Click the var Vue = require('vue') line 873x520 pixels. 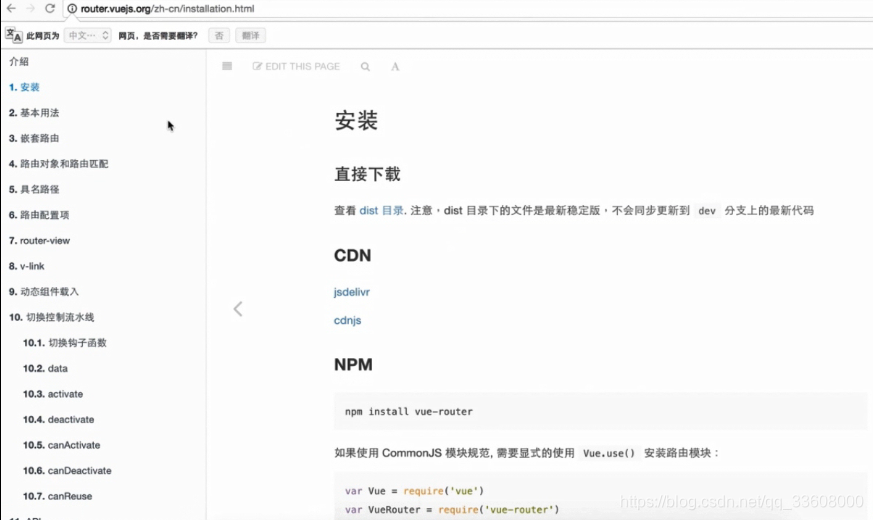click(414, 492)
